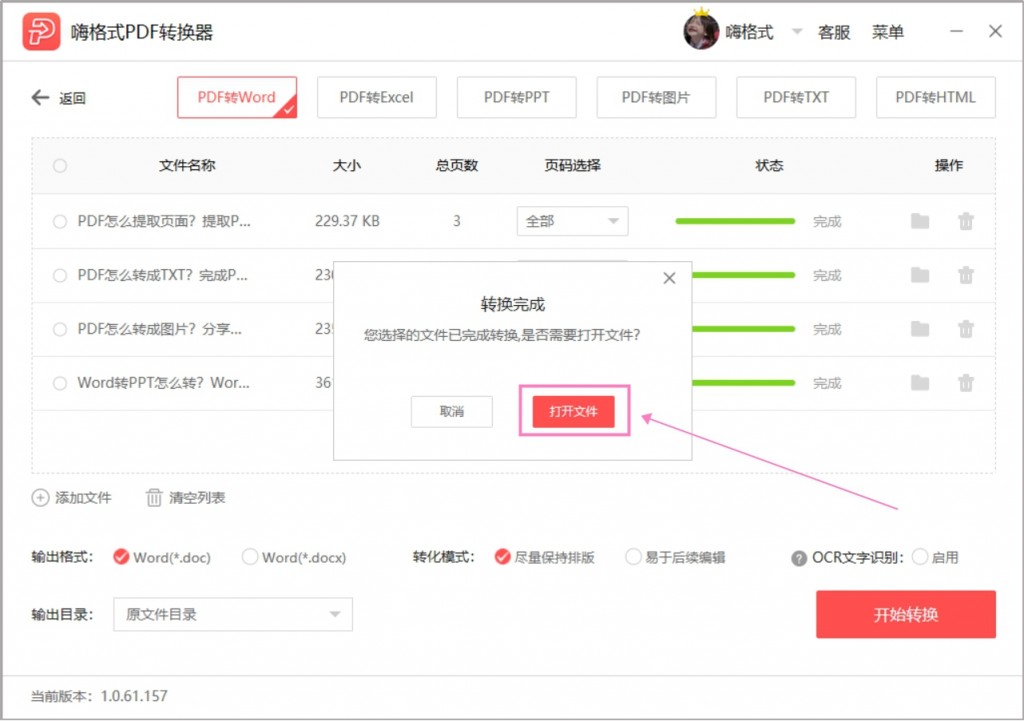1024x721 pixels.
Task: Click the 页码选择 column header
Action: click(573, 166)
